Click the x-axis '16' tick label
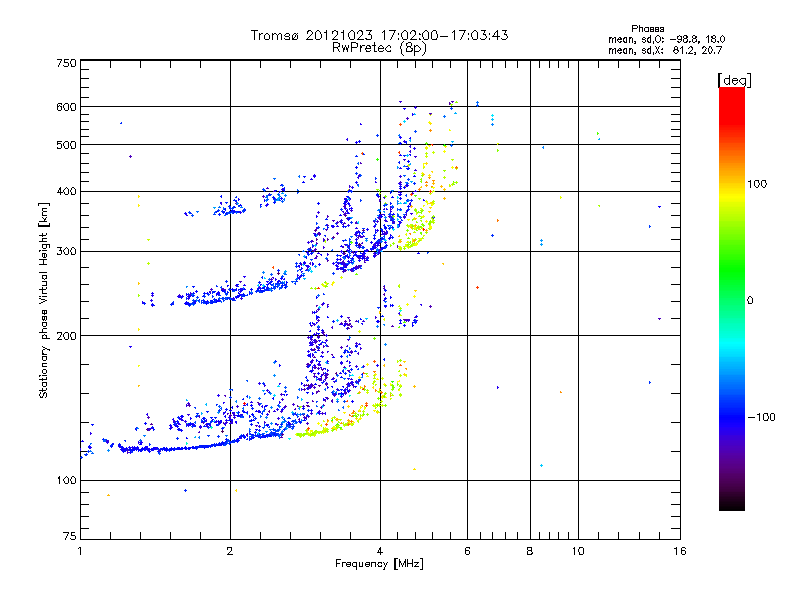The height and width of the screenshot is (600, 800). click(680, 551)
